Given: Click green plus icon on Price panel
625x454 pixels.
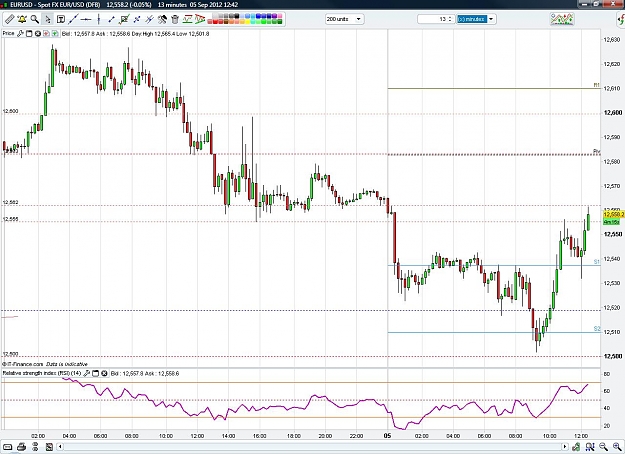Looking at the screenshot, I should pos(55,33).
